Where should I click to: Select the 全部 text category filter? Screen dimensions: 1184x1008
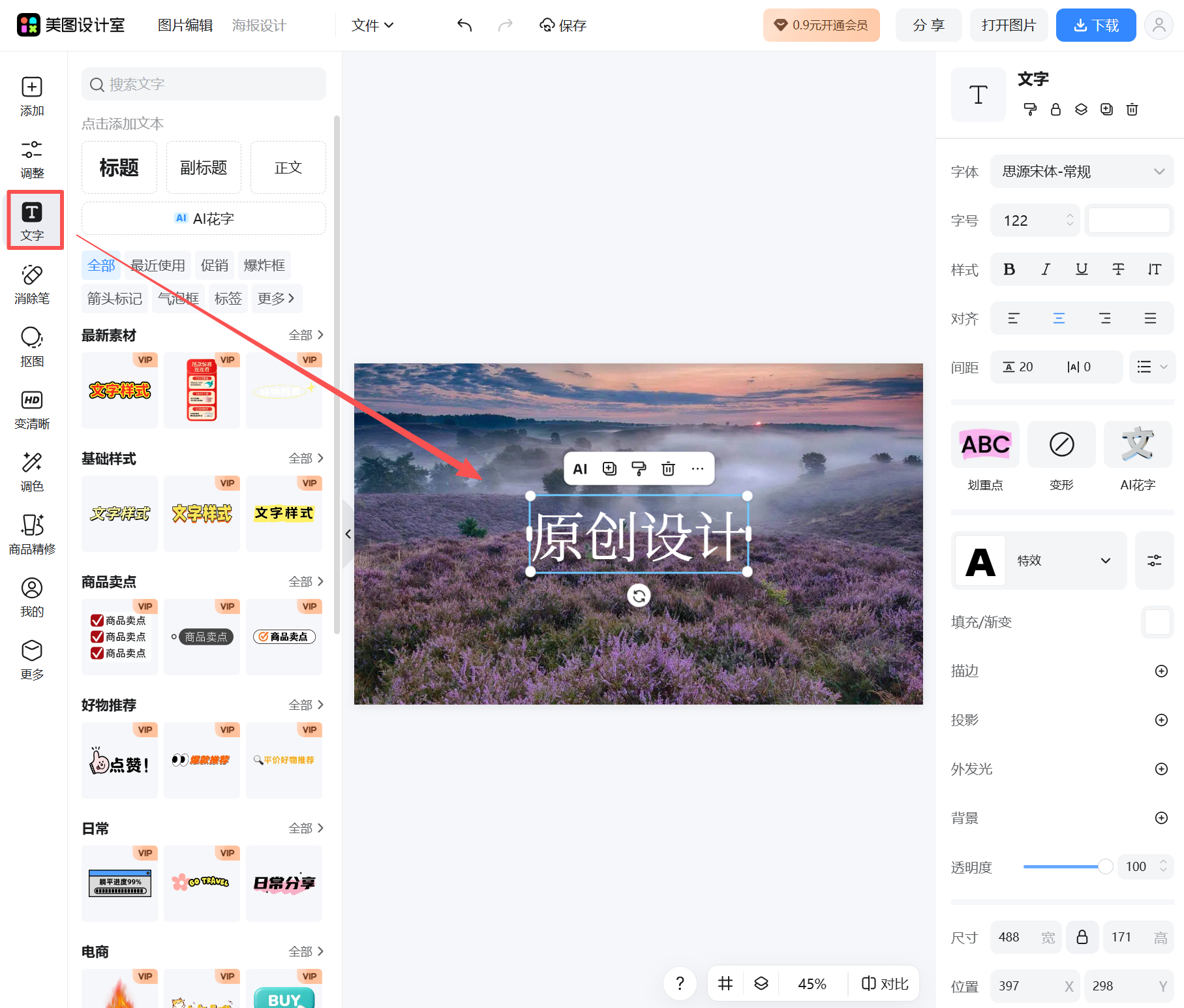pyautogui.click(x=101, y=265)
